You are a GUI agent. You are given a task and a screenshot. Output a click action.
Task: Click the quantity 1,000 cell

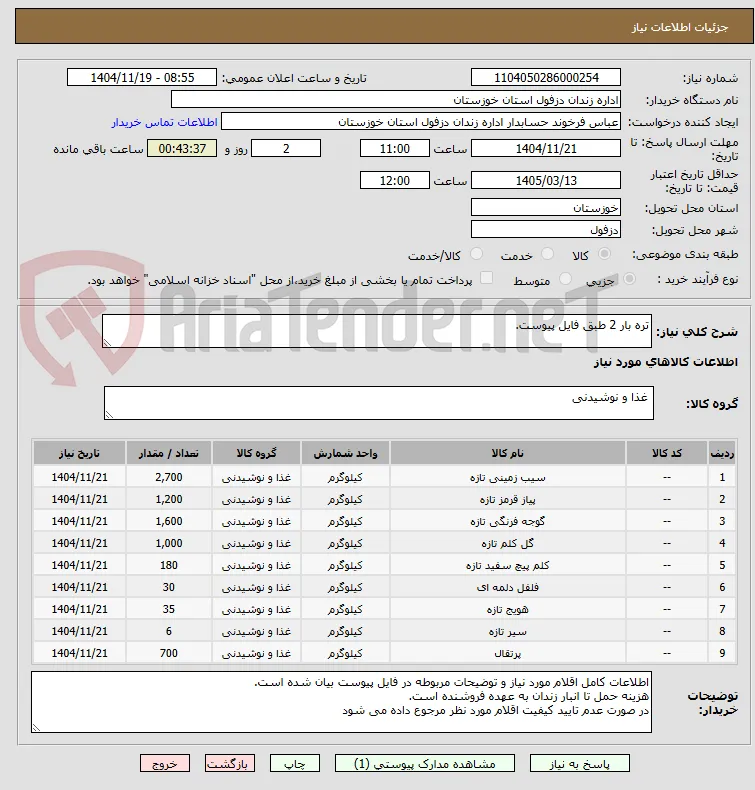tap(169, 543)
